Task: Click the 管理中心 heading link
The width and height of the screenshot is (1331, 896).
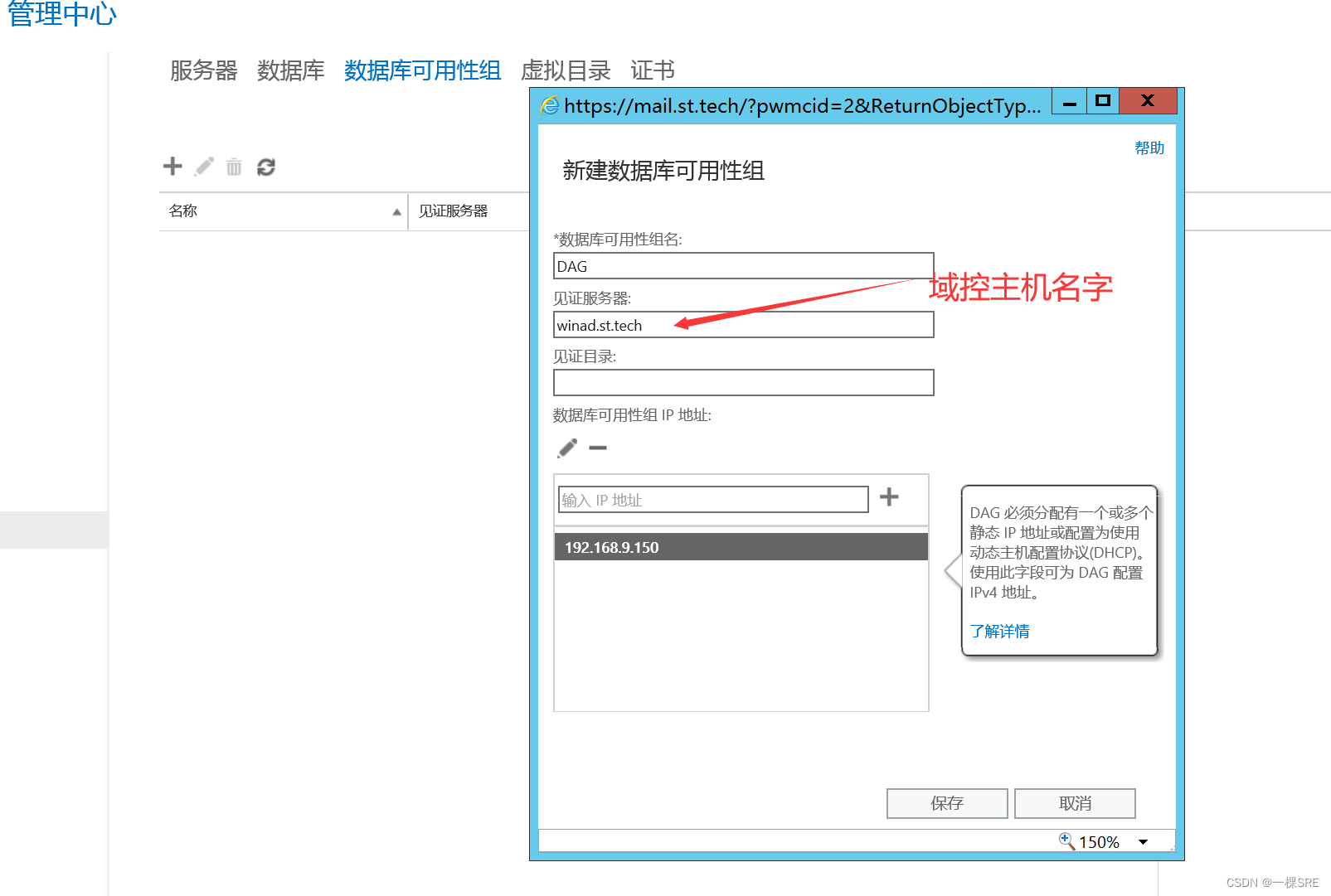Action: pyautogui.click(x=62, y=13)
